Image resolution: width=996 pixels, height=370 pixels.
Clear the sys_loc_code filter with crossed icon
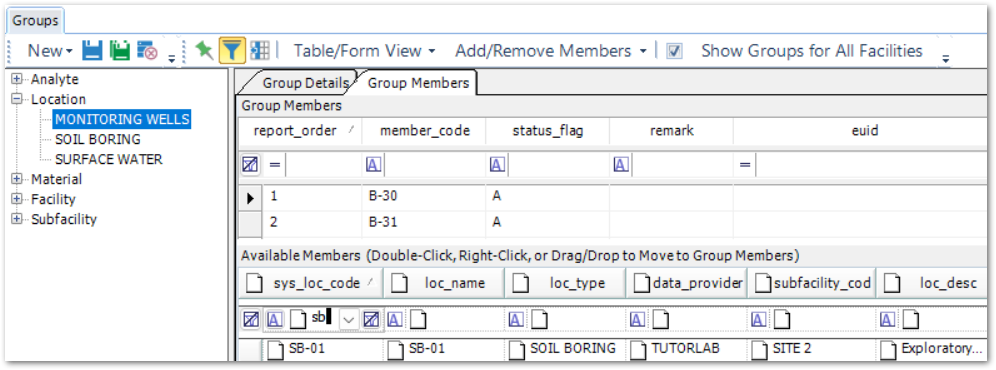pyautogui.click(x=372, y=320)
